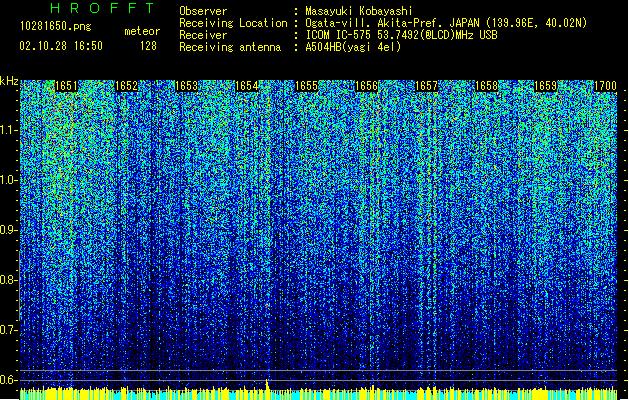Click the 1653 time marker
Screen dimensions: 629x400
187,86
